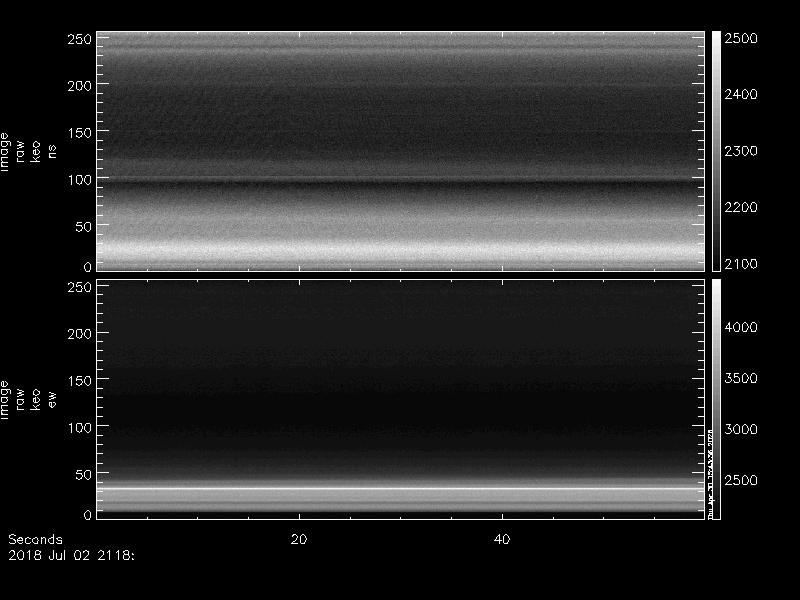Click the '50' tick of lower plot

84,474
